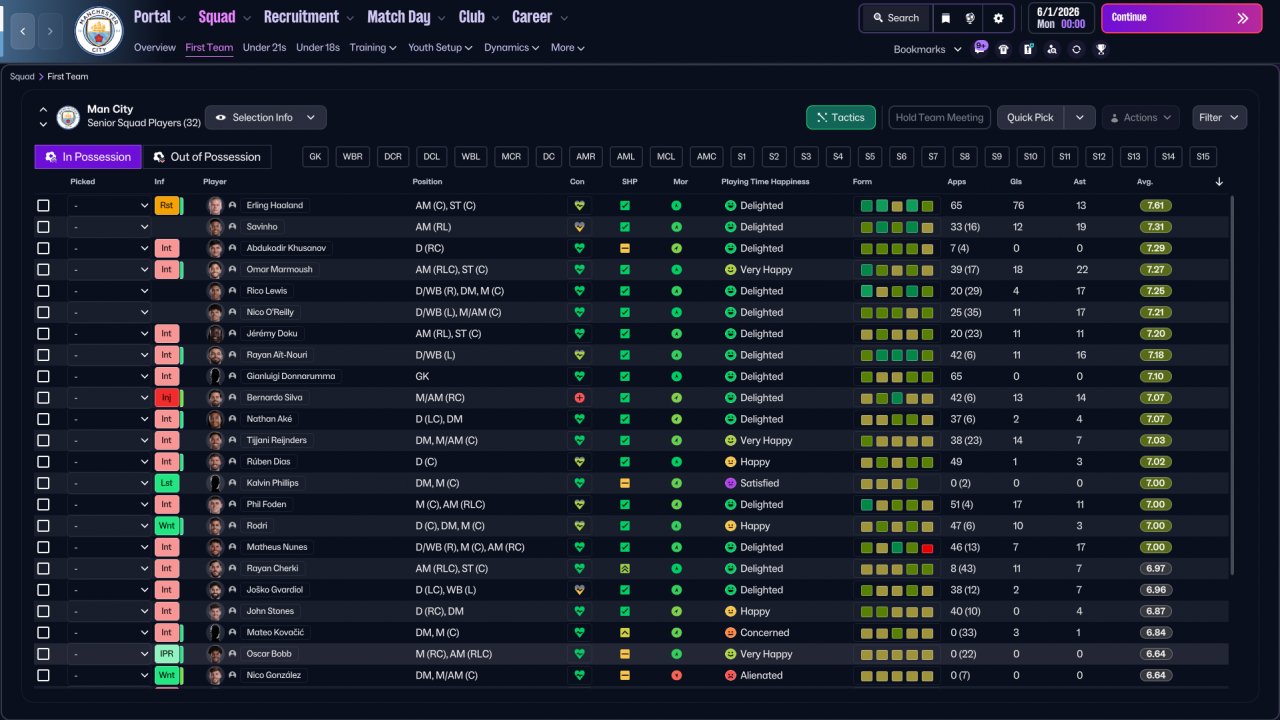Switch to the Out of Possession tab
This screenshot has height=720, width=1280.
[x=206, y=157]
